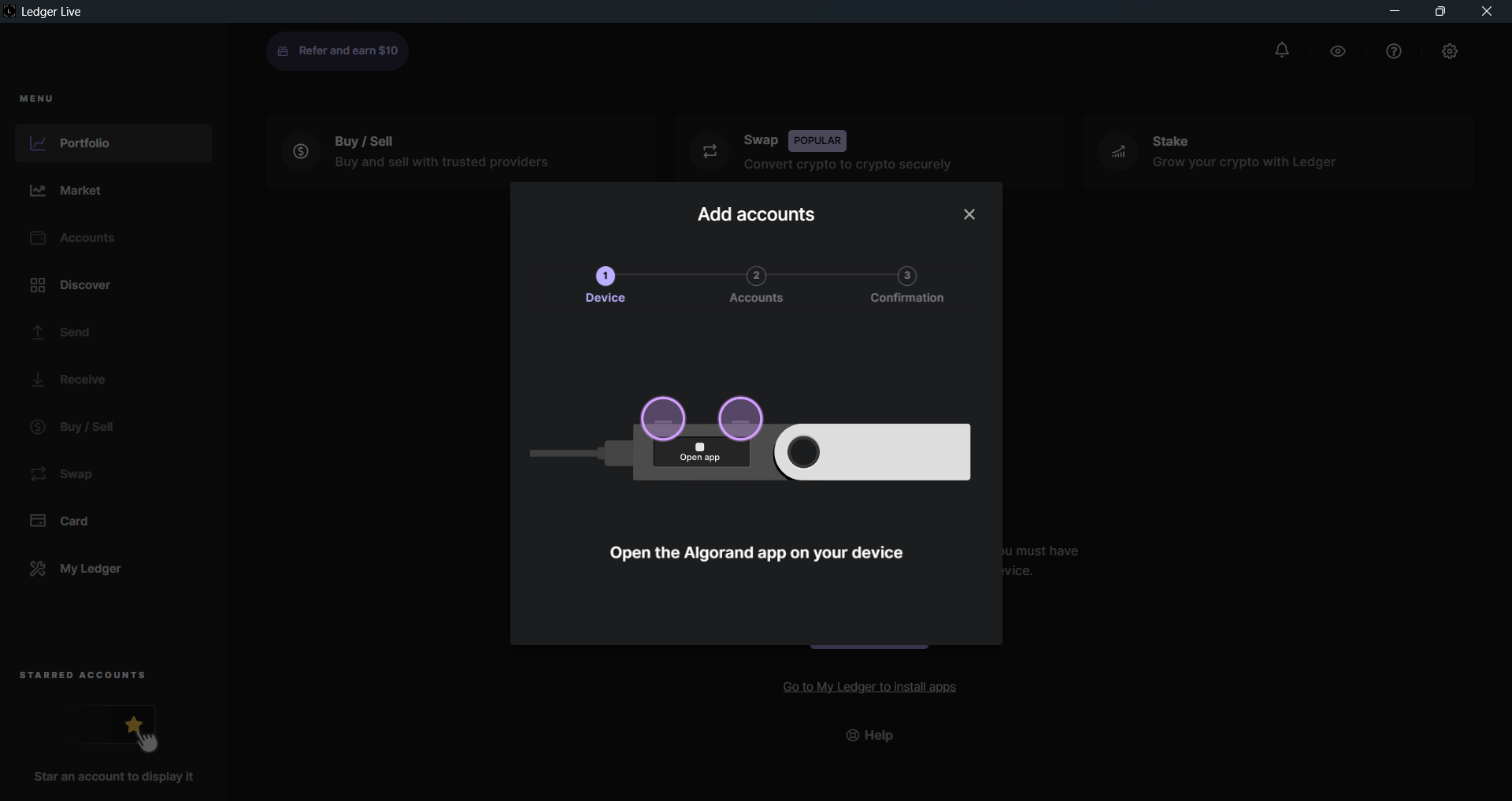1512x801 pixels.
Task: Click the Refer and earn $10 button
Action: 337,50
